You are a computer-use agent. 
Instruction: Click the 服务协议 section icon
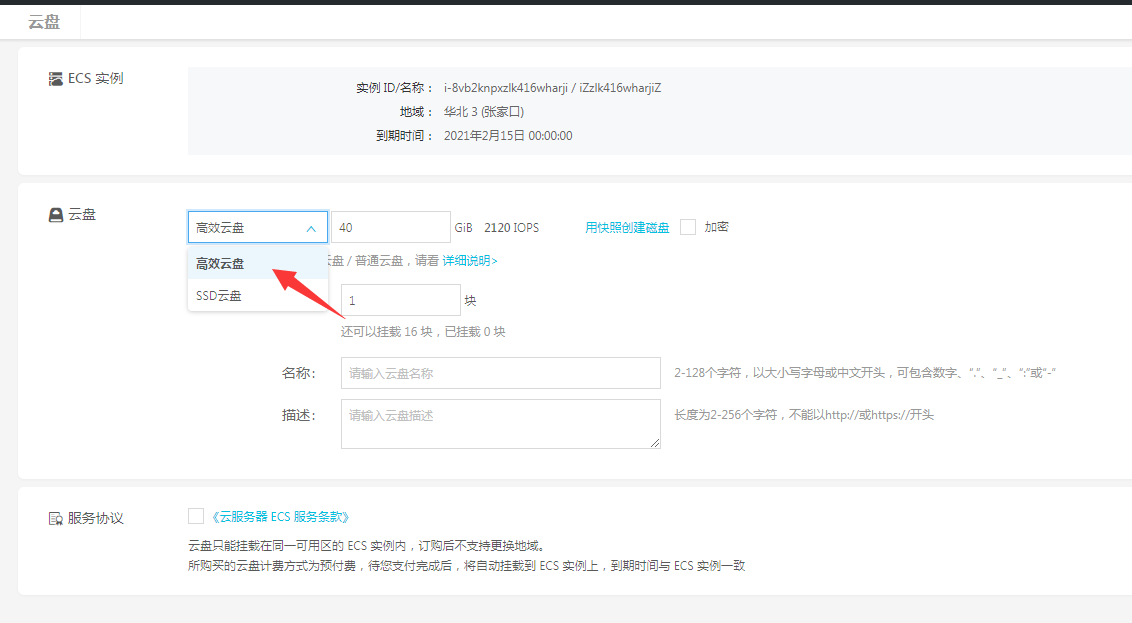coord(56,518)
